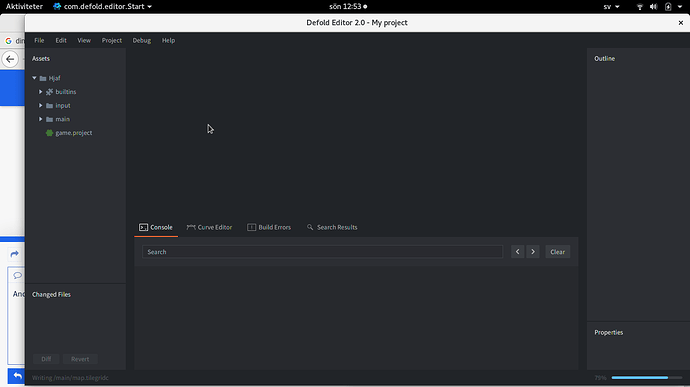Viewport: 690px width, 387px height.
Task: Open the View menu
Action: click(84, 40)
